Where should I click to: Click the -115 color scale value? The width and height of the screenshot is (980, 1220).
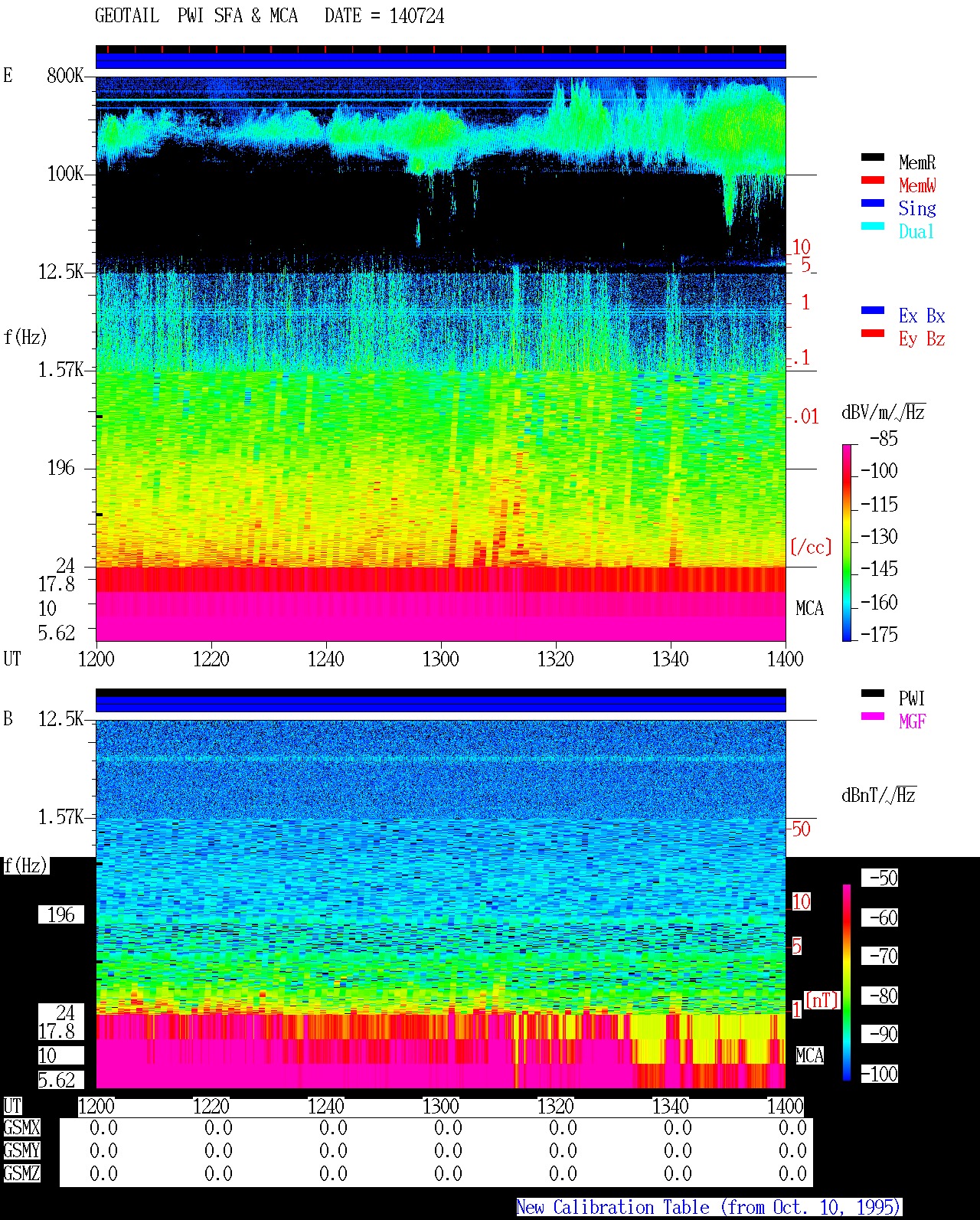click(879, 505)
